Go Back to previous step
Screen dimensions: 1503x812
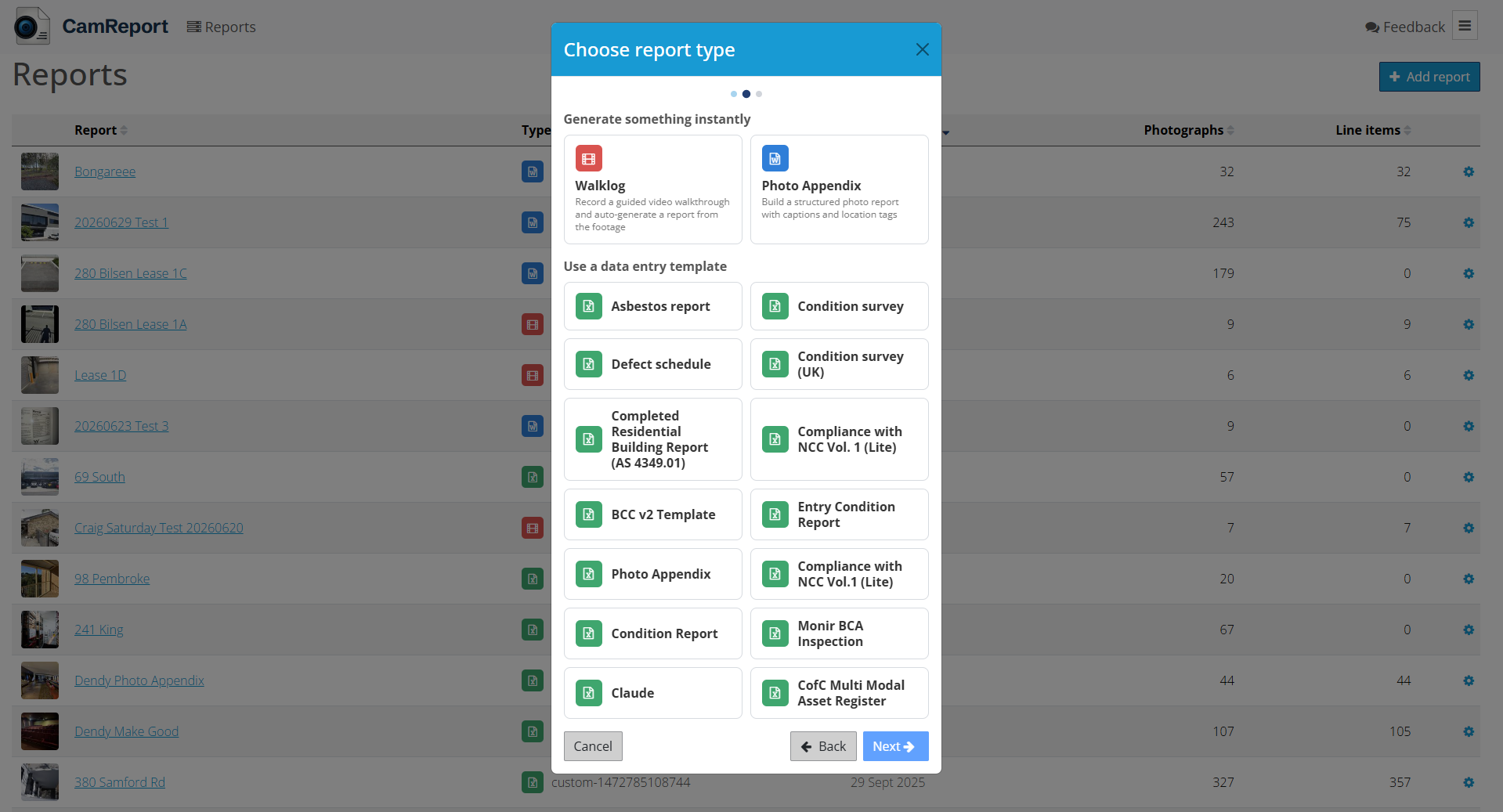[823, 746]
